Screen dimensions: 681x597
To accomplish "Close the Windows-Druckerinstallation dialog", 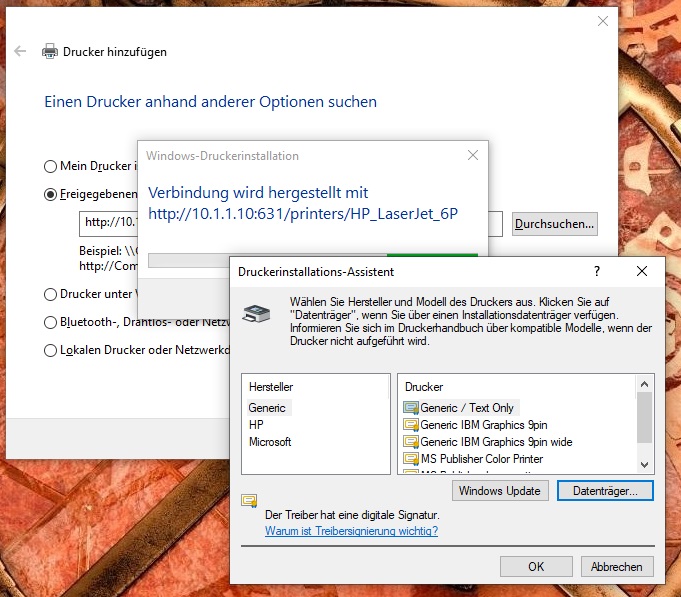I will [473, 155].
